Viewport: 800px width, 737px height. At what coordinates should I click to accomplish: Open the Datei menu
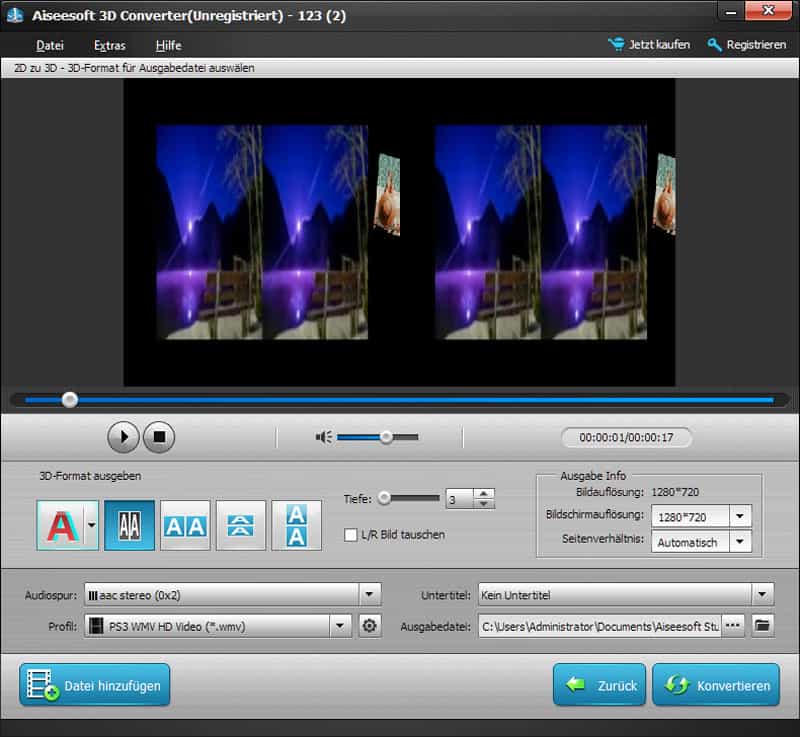pos(49,45)
